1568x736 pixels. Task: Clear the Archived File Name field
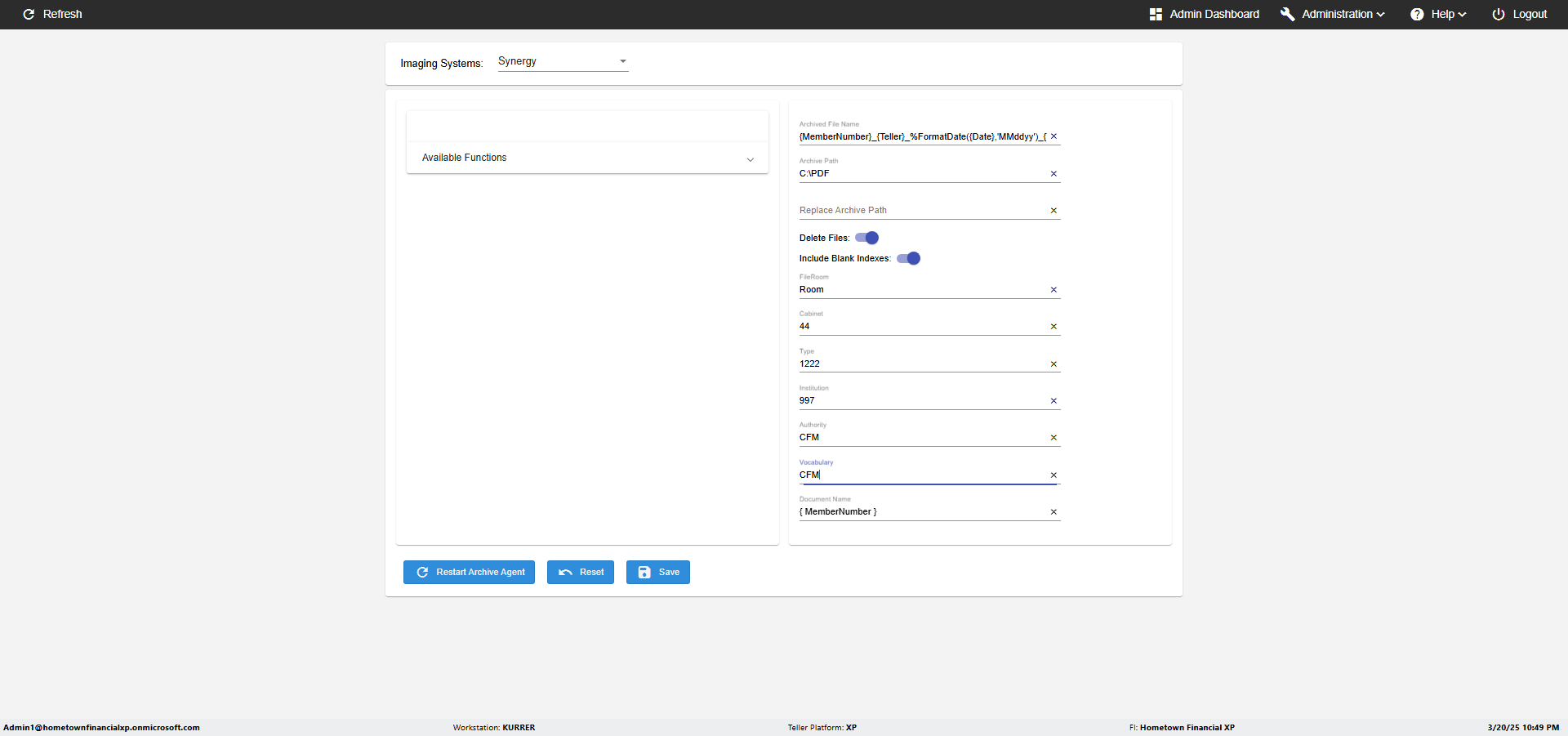(x=1053, y=136)
